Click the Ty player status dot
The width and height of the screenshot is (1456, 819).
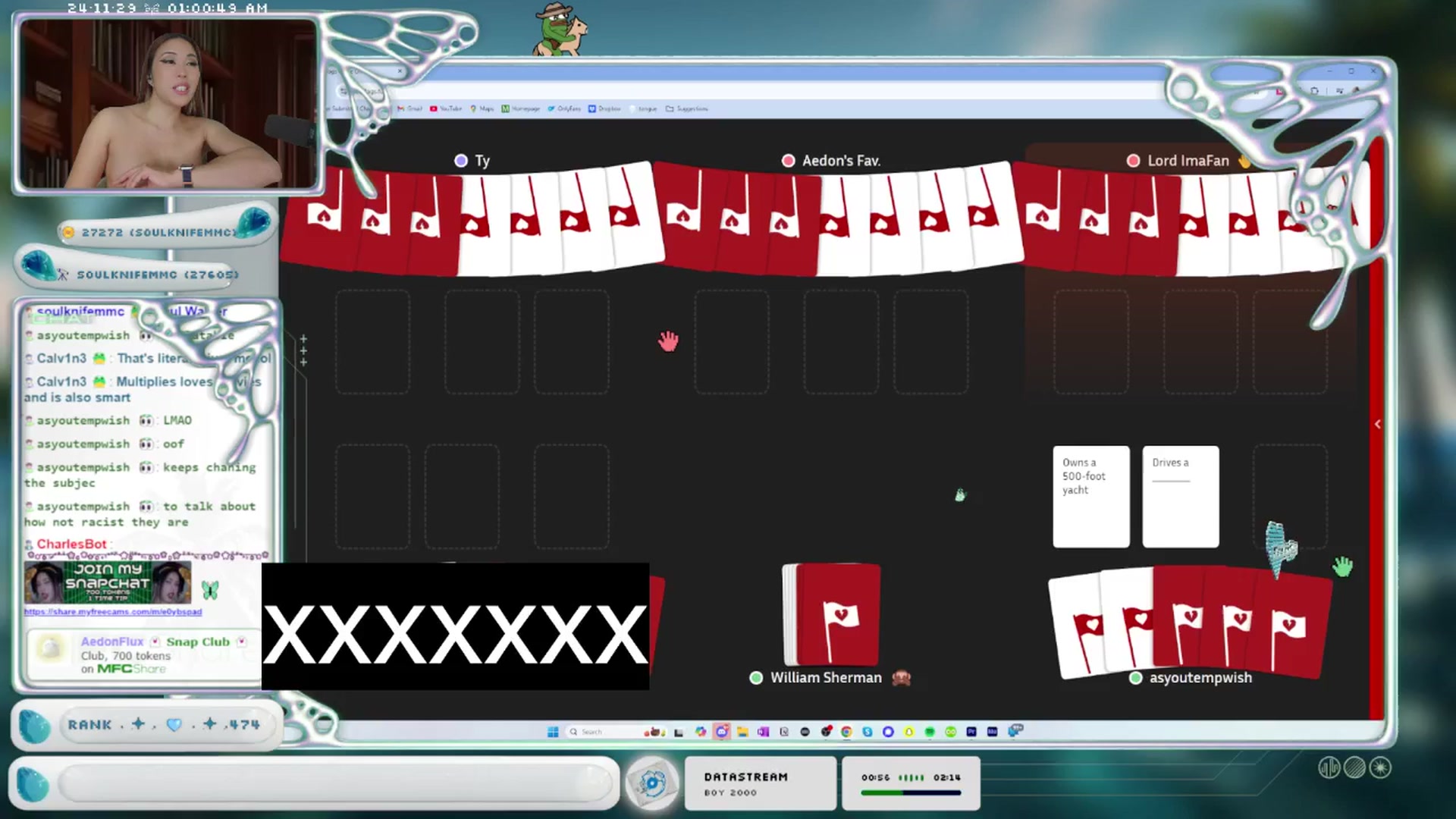click(x=461, y=161)
